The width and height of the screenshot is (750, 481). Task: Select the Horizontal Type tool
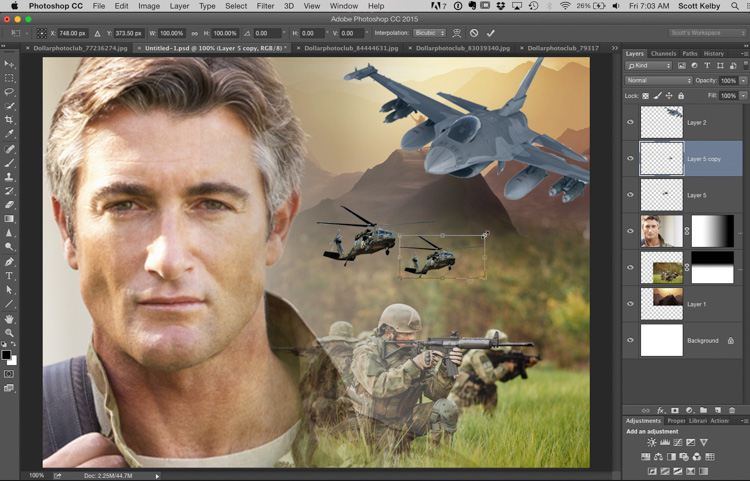[9, 276]
